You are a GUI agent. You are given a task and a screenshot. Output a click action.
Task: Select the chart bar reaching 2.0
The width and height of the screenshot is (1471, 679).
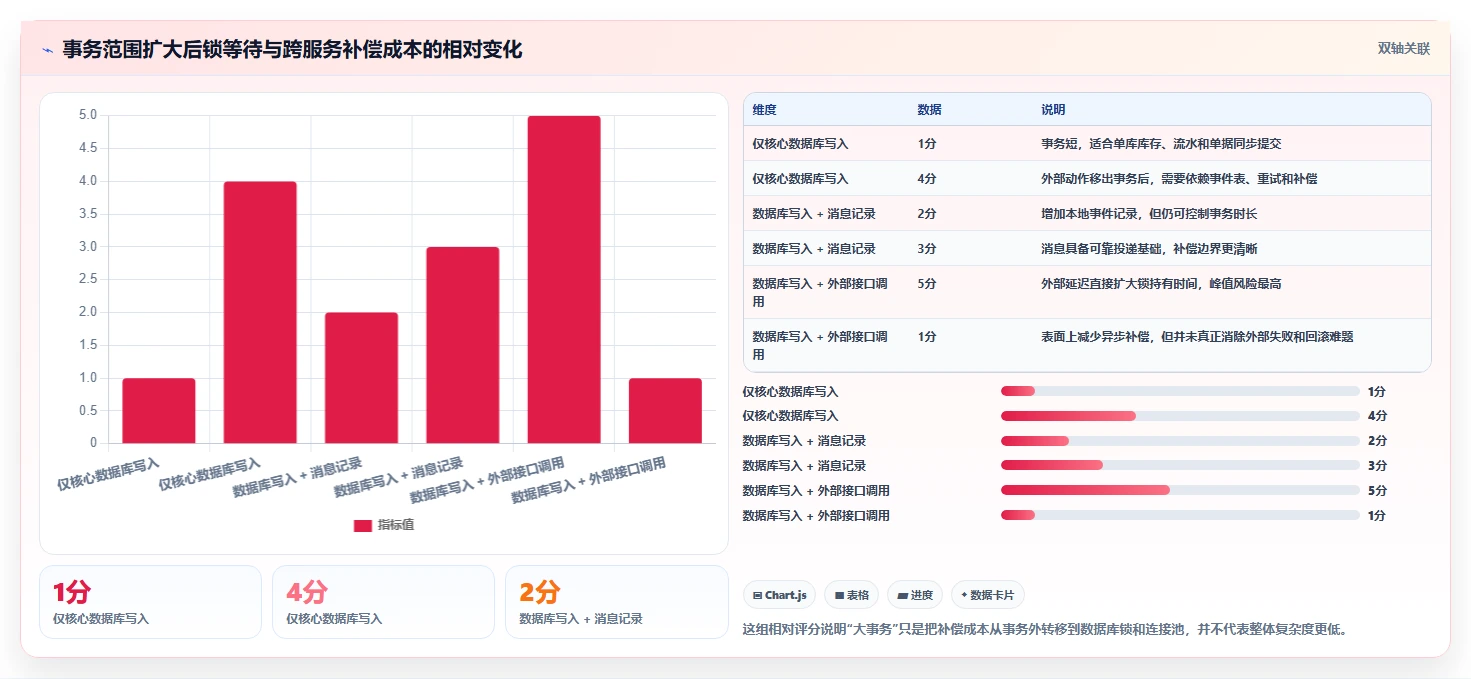coord(361,378)
